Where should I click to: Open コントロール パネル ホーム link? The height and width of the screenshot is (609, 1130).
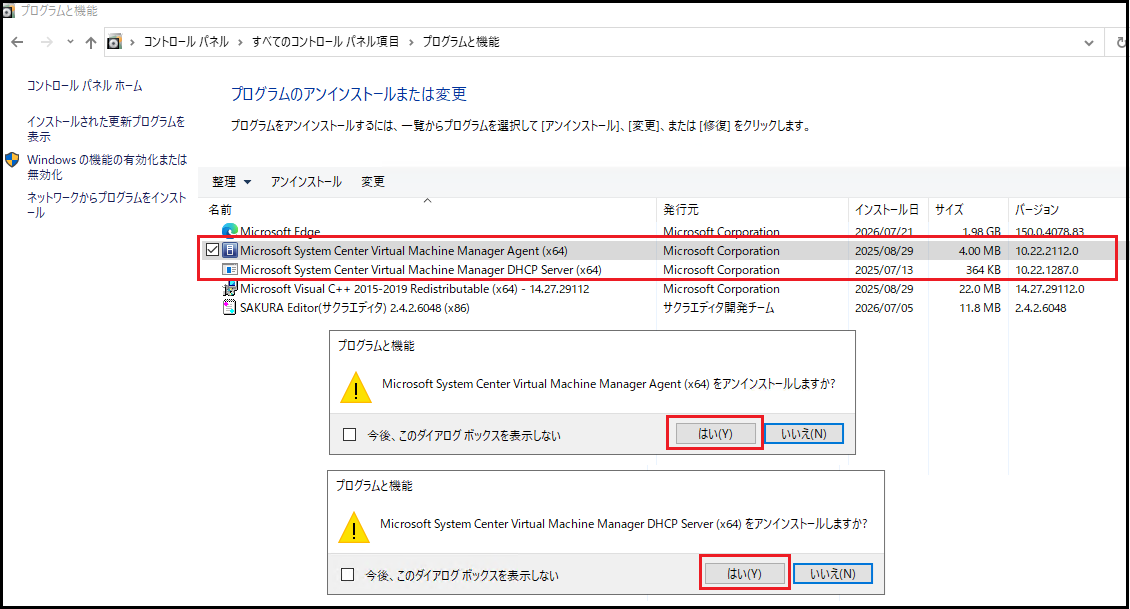point(85,86)
